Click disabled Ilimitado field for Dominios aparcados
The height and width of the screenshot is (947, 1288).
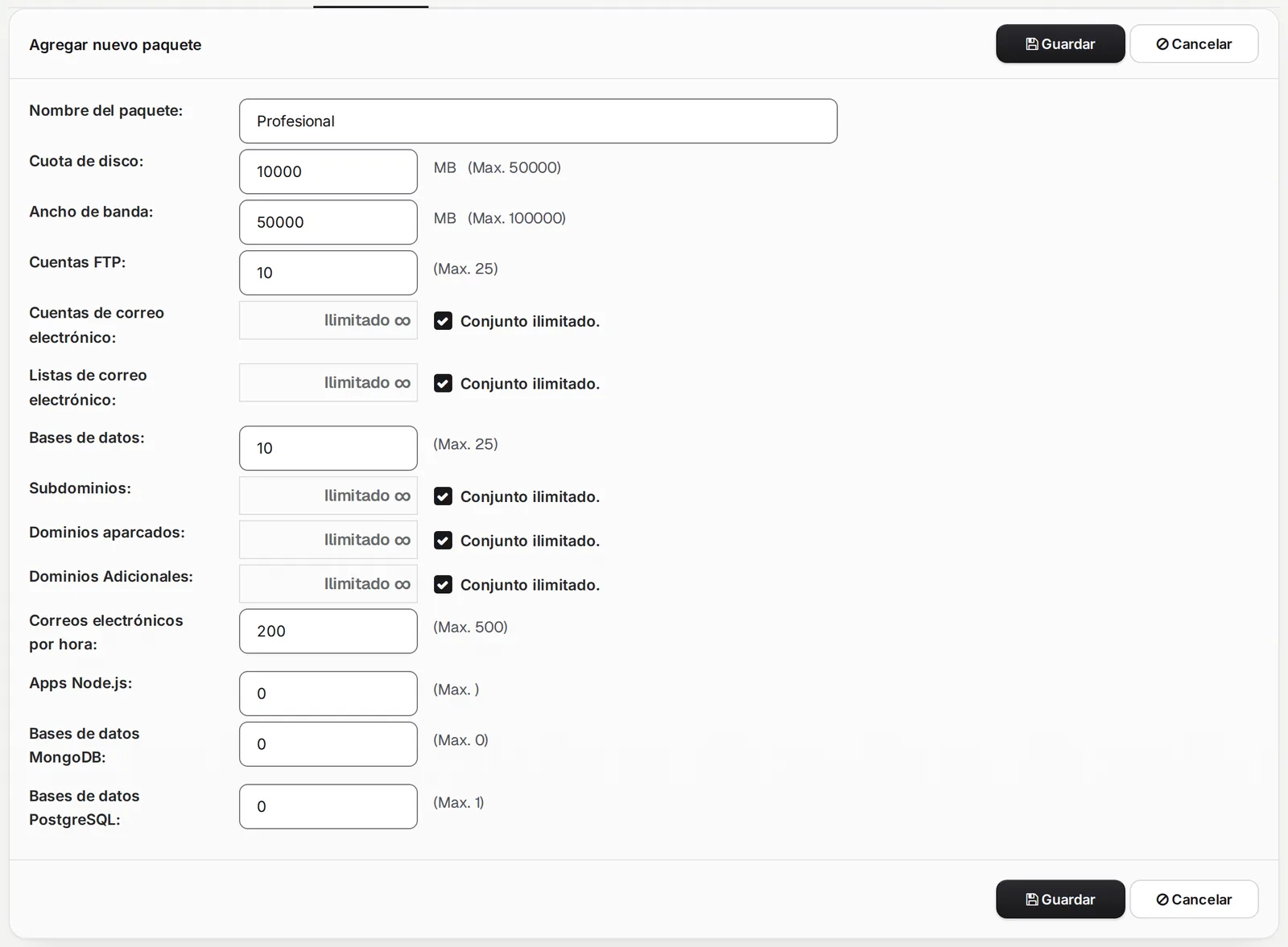coord(328,540)
